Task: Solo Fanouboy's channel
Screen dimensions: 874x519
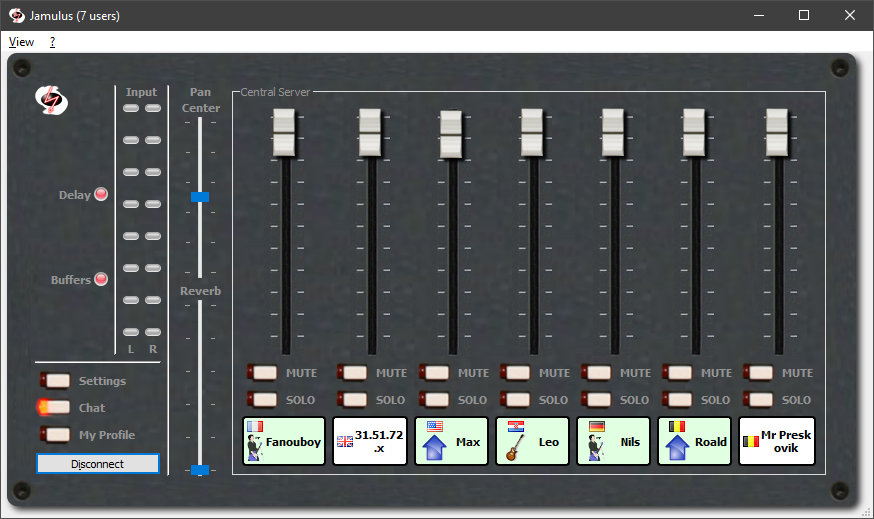Action: tap(263, 399)
